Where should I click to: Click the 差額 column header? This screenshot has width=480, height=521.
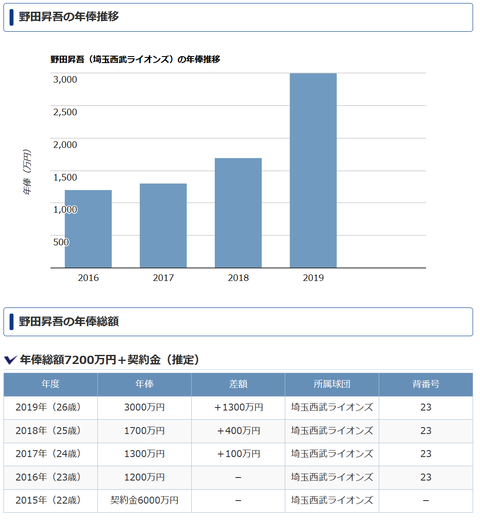[x=238, y=384]
